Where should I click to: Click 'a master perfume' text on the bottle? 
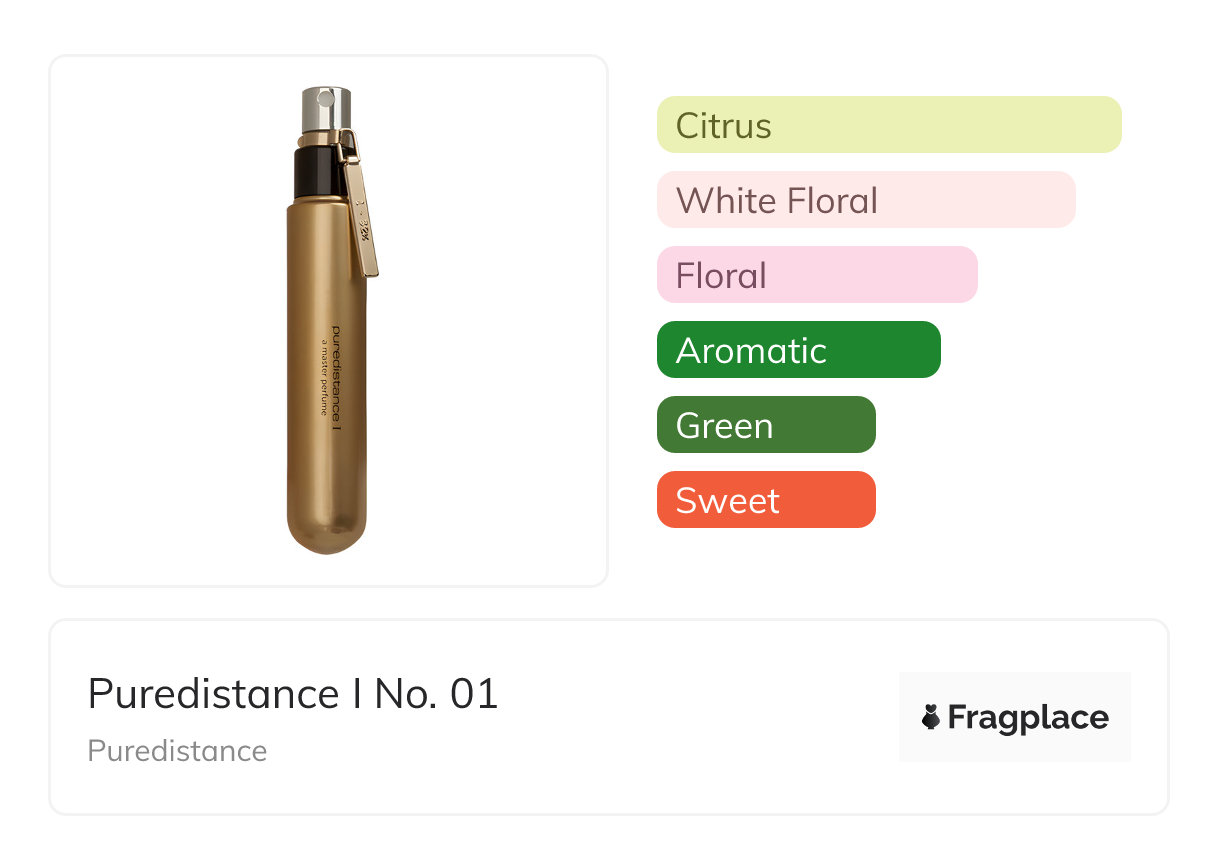pos(323,378)
